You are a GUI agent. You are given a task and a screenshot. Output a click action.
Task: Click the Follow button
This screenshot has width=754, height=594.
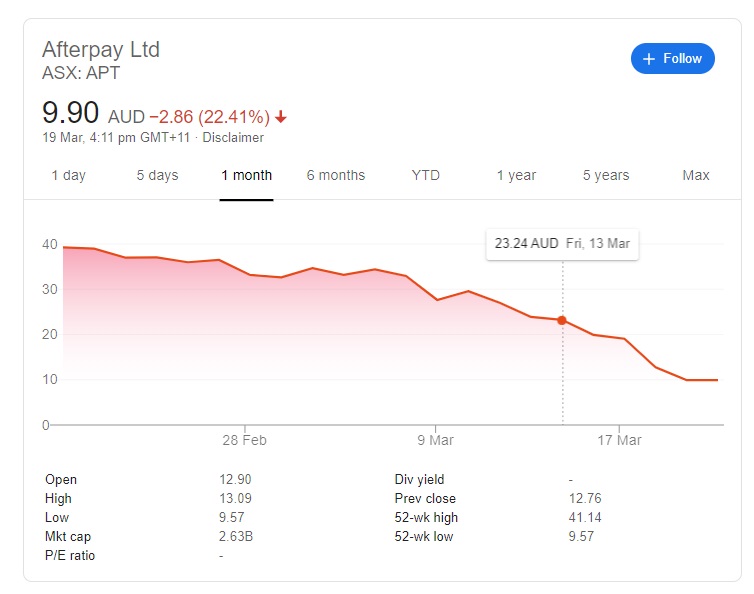point(672,59)
